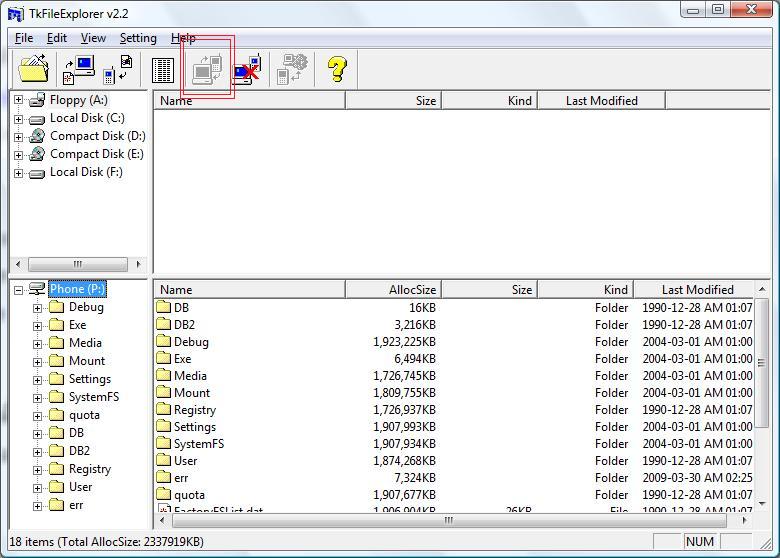Image resolution: width=780 pixels, height=558 pixels.
Task: Expand the Floppy (A:) drive node
Action: pos(18,100)
